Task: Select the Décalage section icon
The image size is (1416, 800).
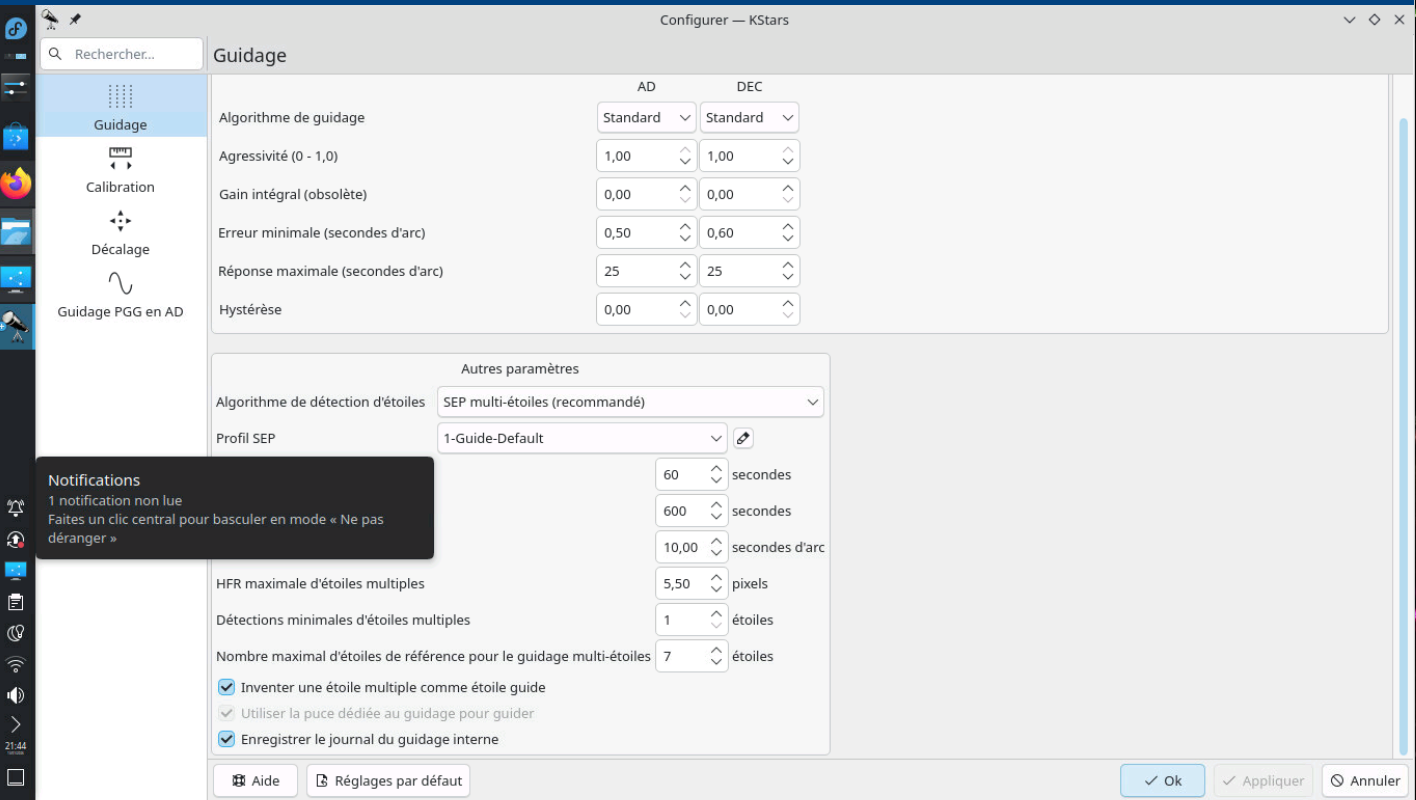Action: point(120,221)
